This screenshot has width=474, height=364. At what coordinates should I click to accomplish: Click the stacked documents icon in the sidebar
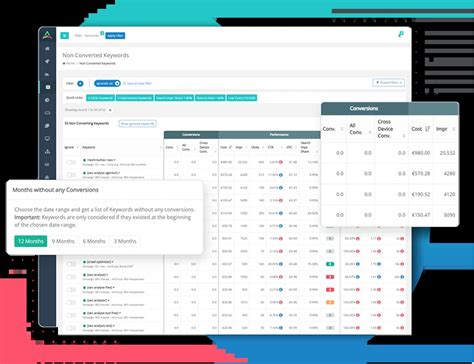[x=47, y=126]
